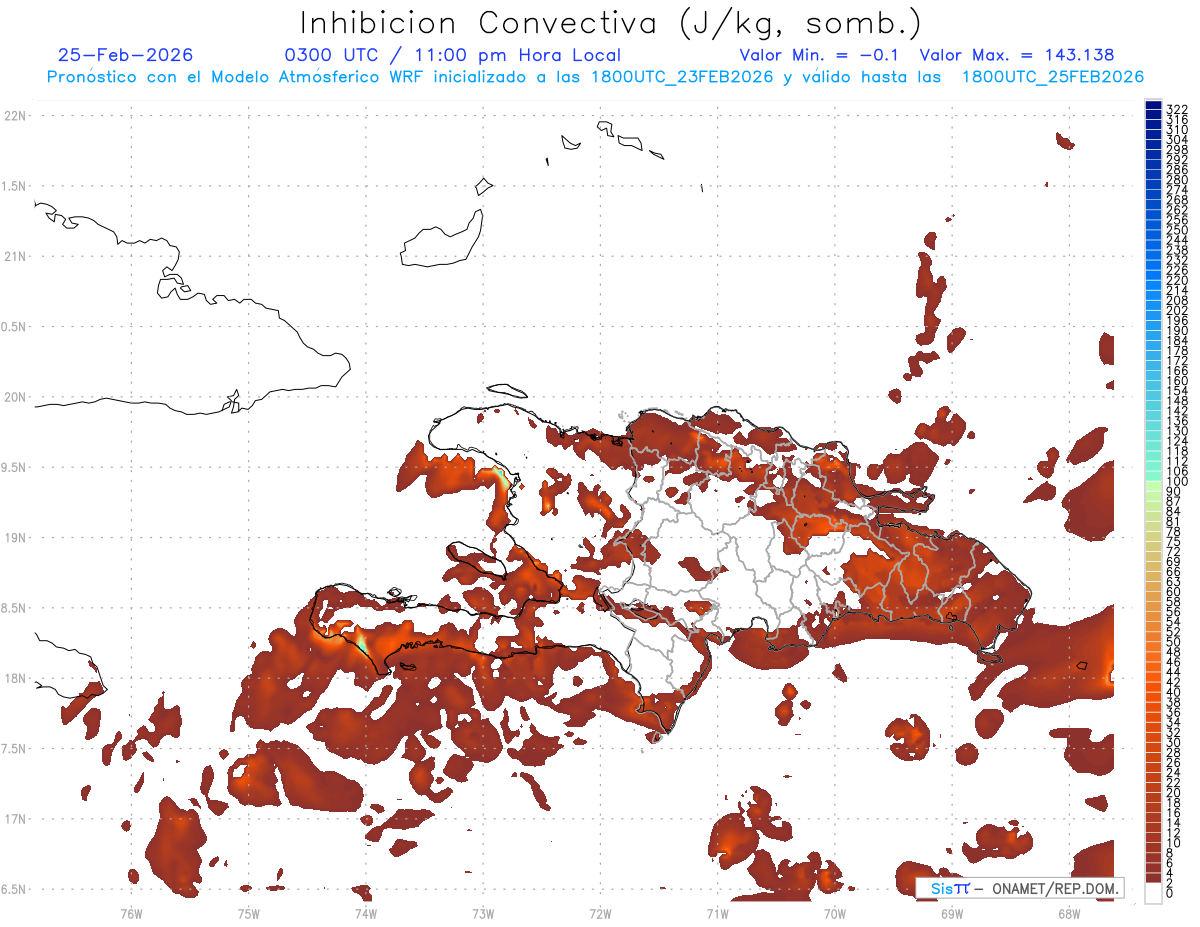
Task: Click the "154" colorbar value
Action: point(1176,391)
